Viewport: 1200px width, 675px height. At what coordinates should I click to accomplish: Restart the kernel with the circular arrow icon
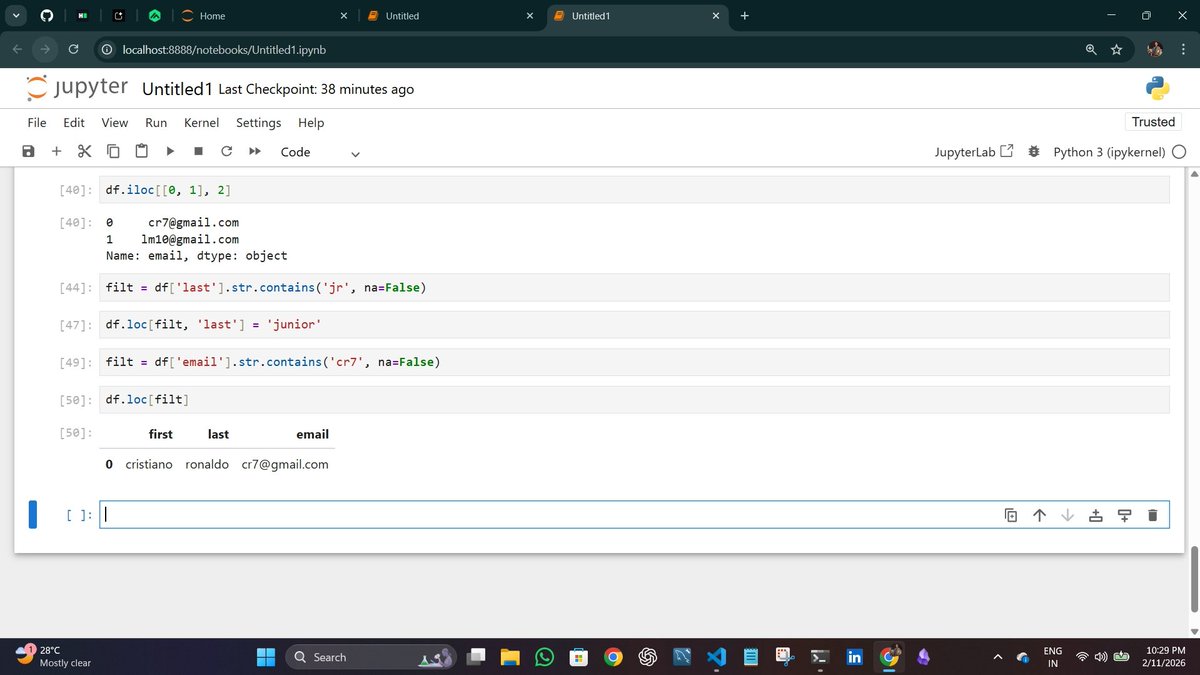[x=226, y=151]
